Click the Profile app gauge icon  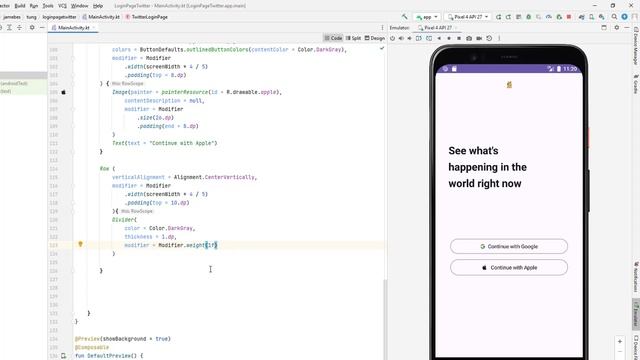coord(549,17)
